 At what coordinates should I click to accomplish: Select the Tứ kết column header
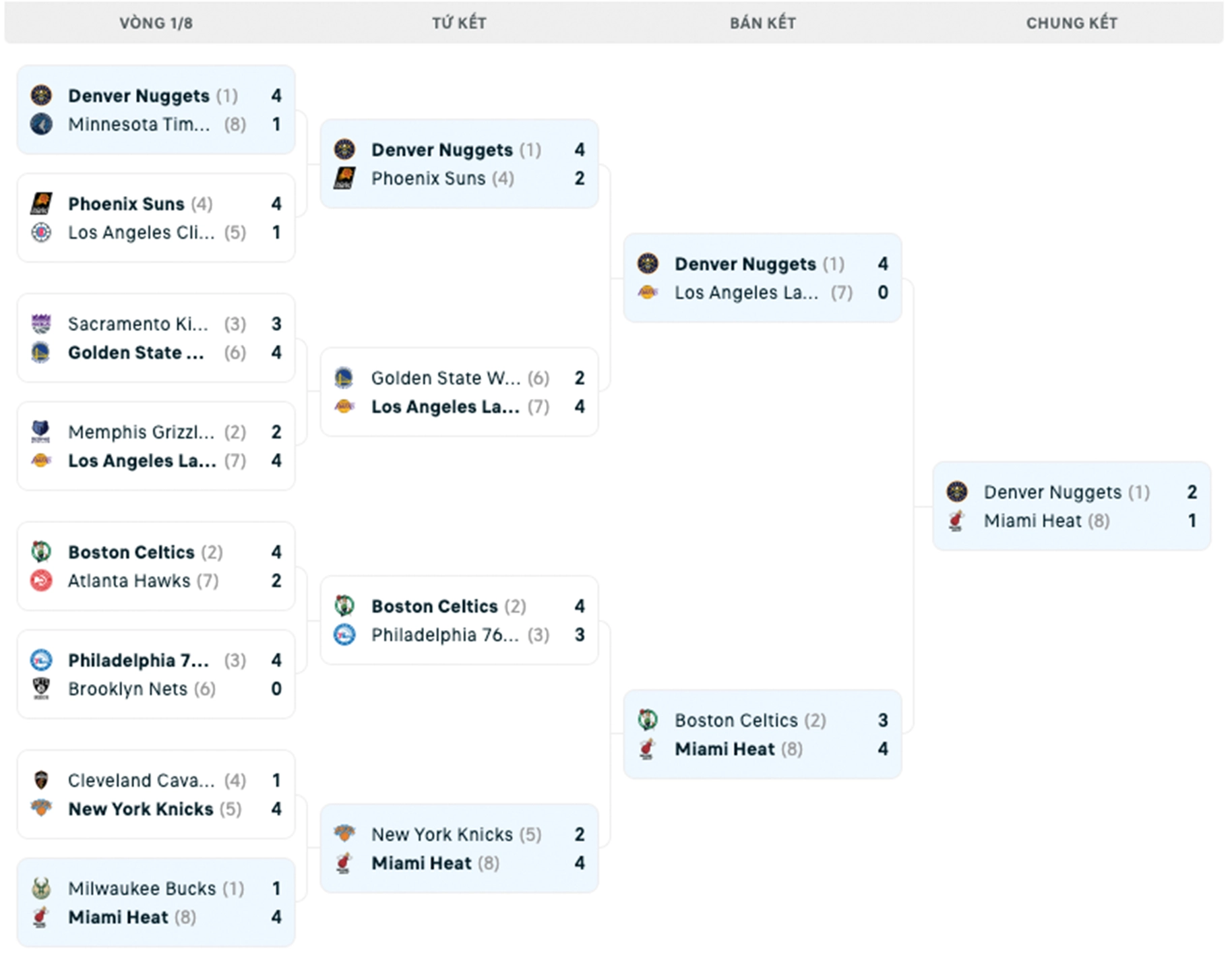pos(459,23)
